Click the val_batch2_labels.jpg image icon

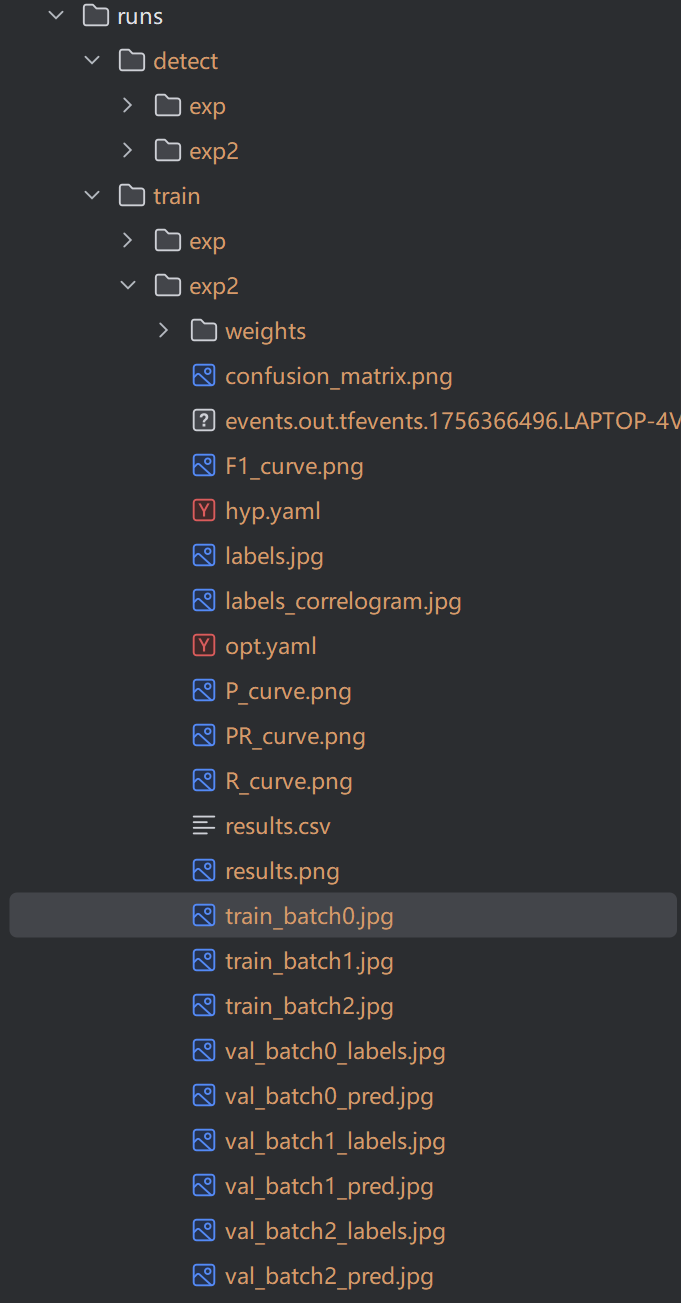(204, 1231)
